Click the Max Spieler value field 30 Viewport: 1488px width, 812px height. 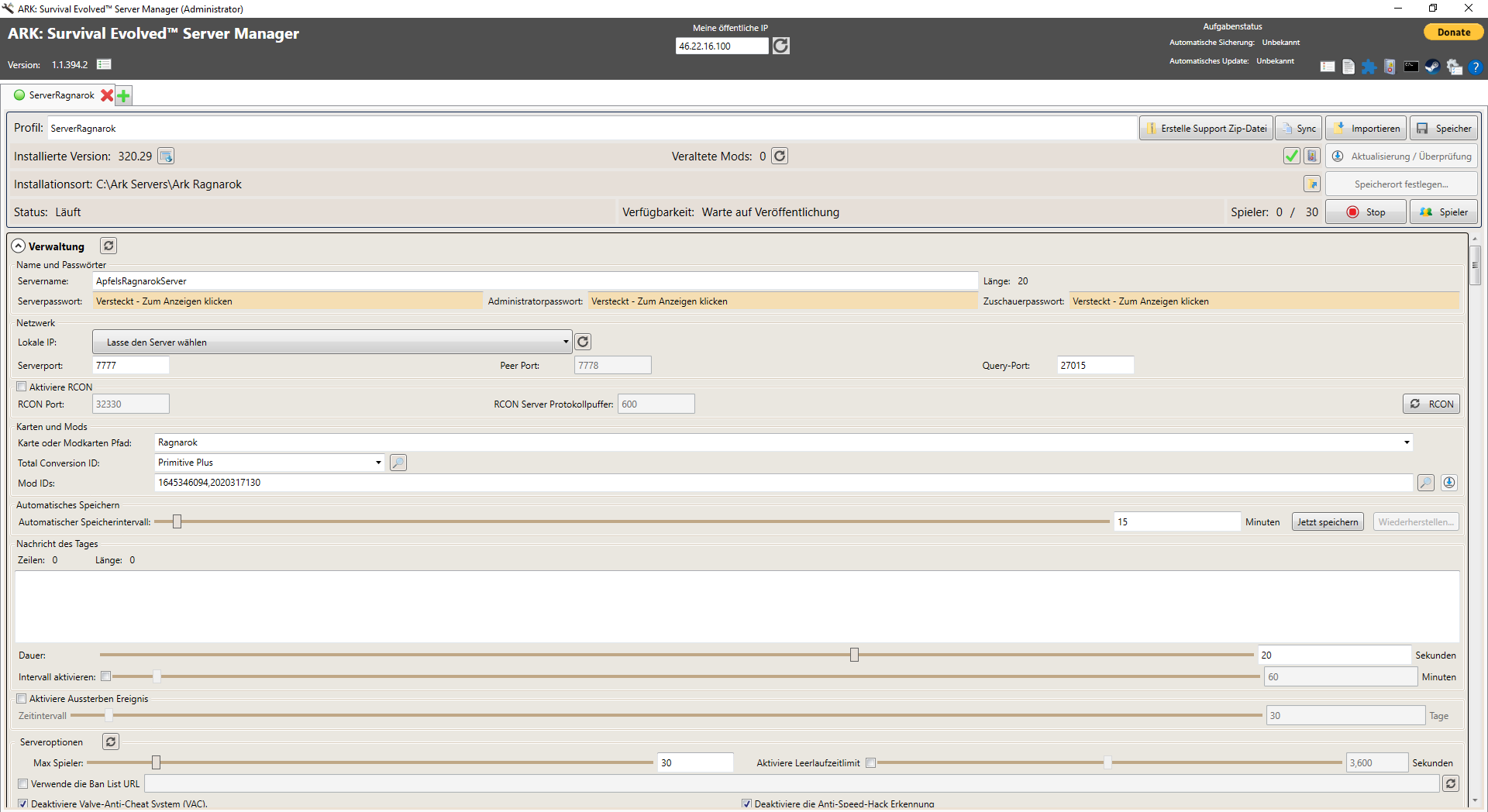695,763
